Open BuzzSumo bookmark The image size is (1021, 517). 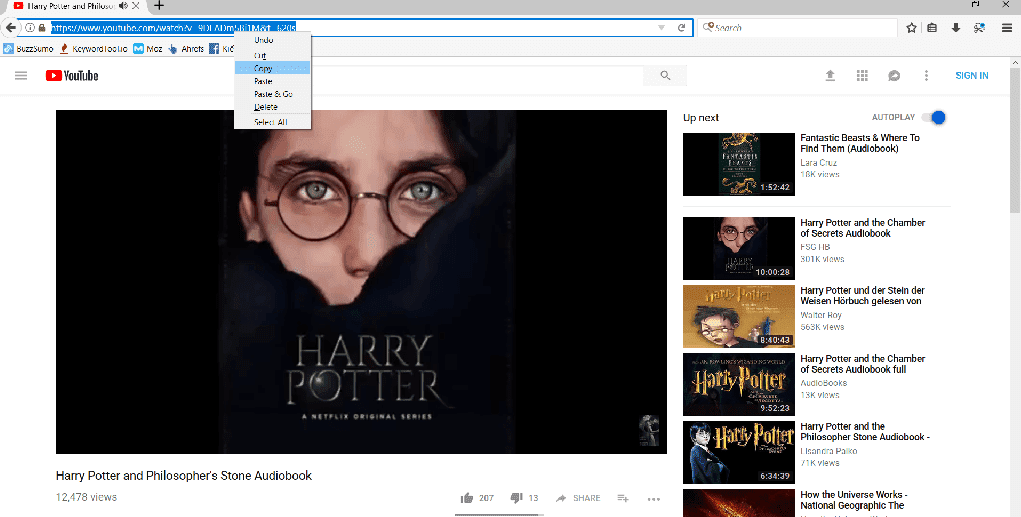coord(27,49)
